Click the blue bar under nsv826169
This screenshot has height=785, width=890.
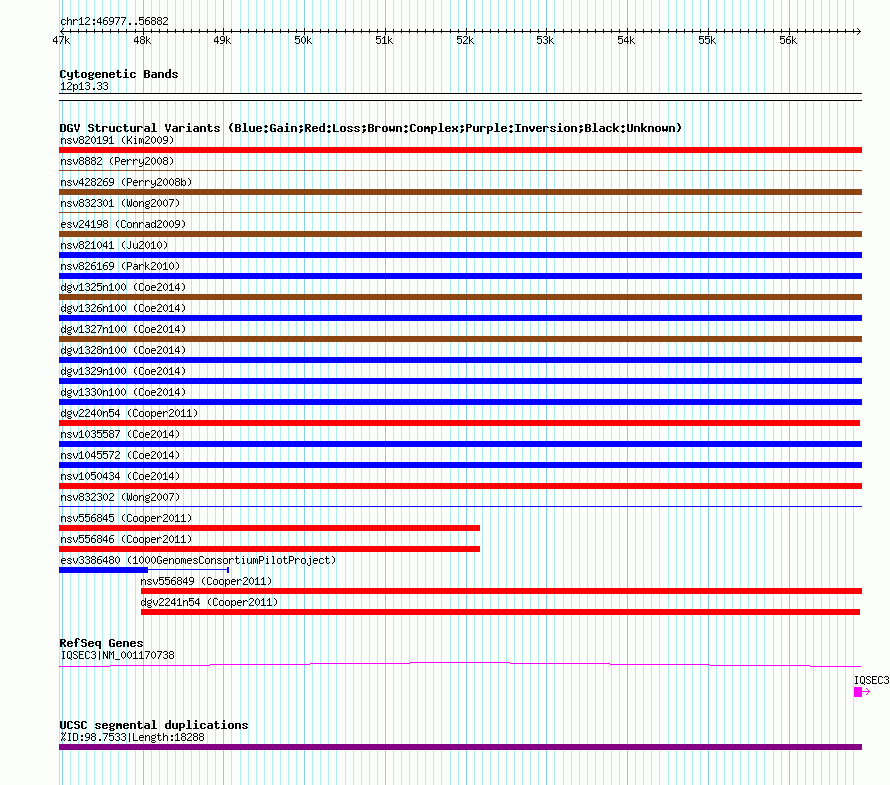(x=460, y=276)
